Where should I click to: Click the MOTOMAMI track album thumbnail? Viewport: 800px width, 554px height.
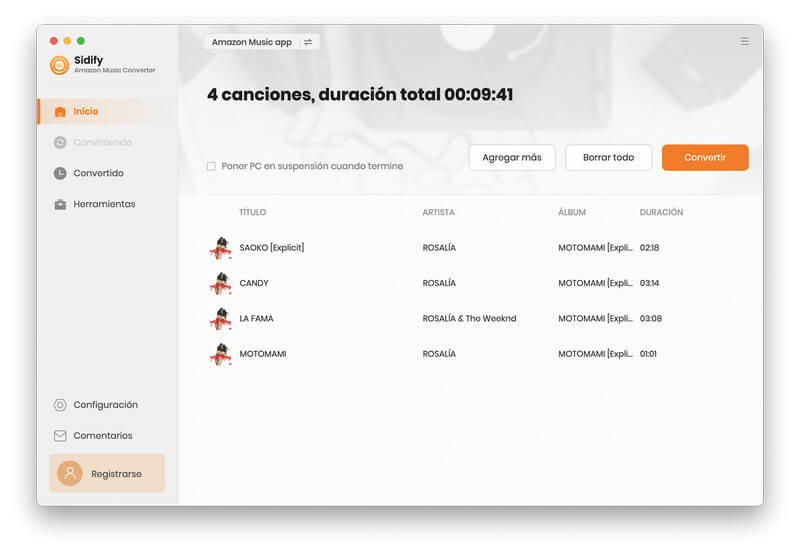(220, 354)
